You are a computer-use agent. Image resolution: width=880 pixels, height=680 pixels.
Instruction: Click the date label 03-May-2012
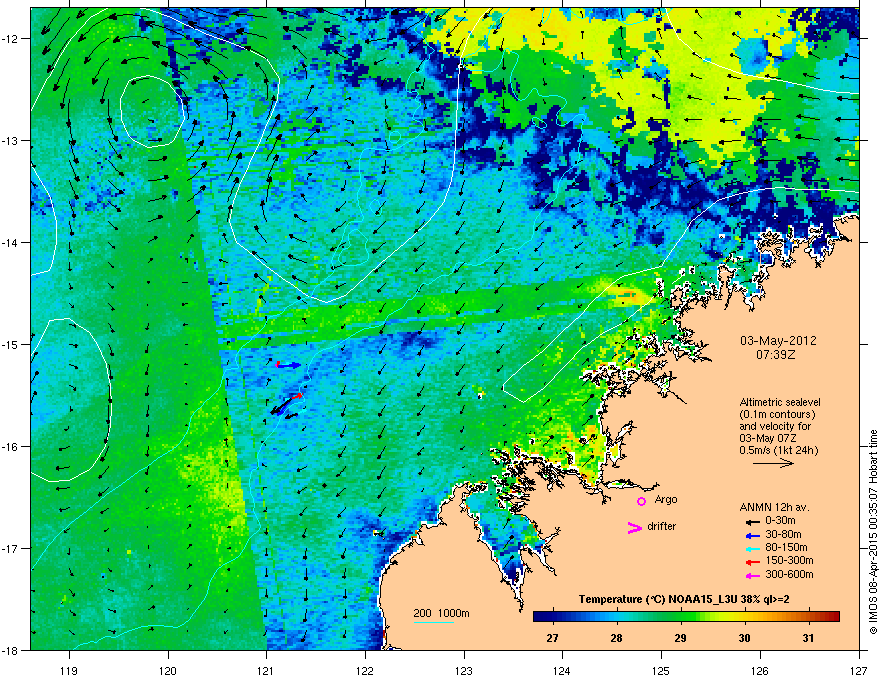pos(778,341)
